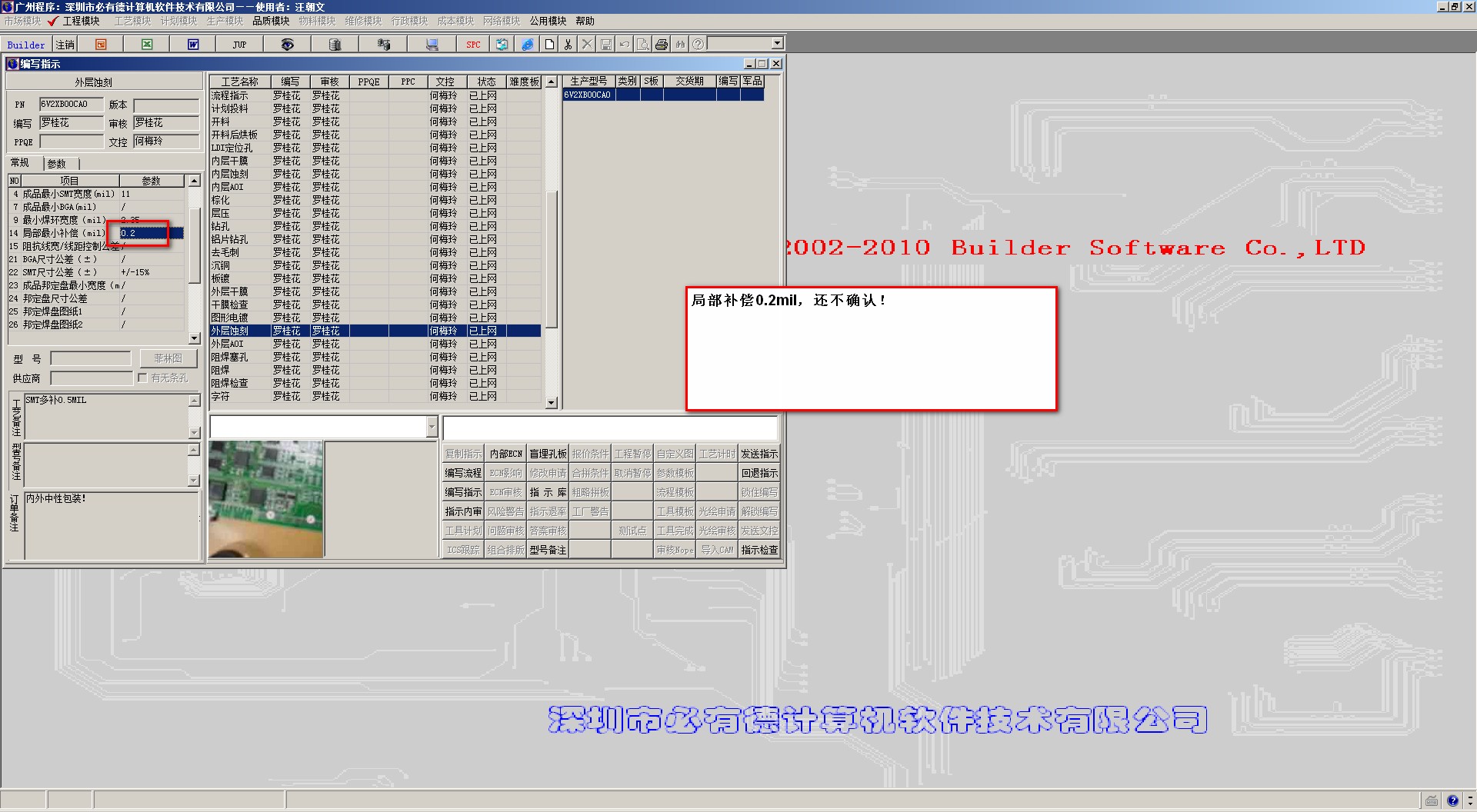The width and height of the screenshot is (1477, 812).
Task: Click scroll-down arrow of parameter list
Action: tap(195, 338)
